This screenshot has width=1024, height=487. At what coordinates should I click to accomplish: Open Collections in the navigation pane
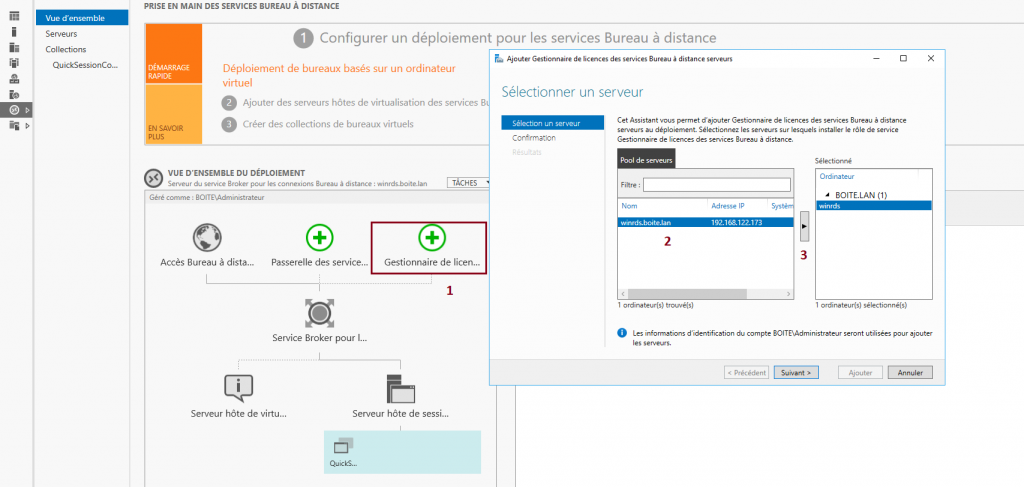(x=66, y=49)
